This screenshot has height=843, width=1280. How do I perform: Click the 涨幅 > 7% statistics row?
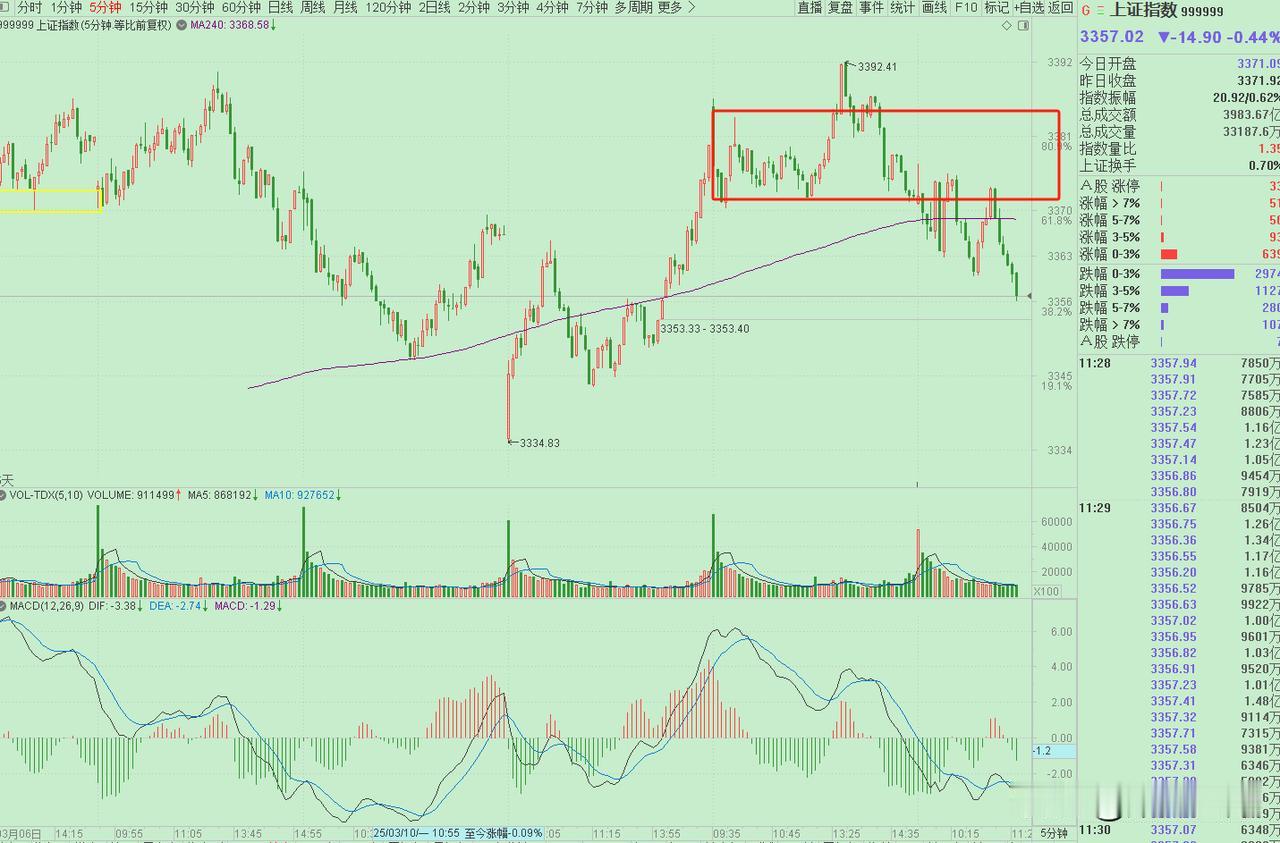point(1179,203)
